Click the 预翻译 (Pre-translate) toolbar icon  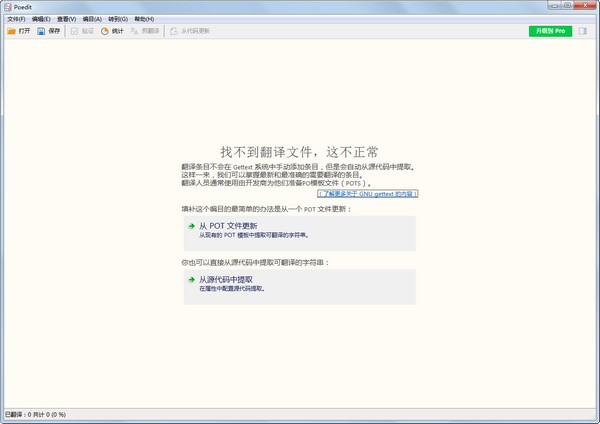point(134,31)
